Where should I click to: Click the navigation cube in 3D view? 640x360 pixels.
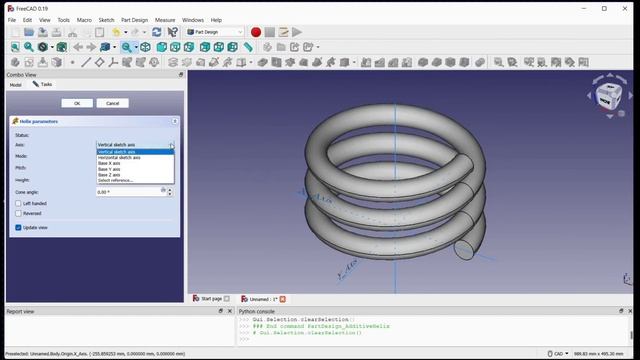pyautogui.click(x=608, y=96)
